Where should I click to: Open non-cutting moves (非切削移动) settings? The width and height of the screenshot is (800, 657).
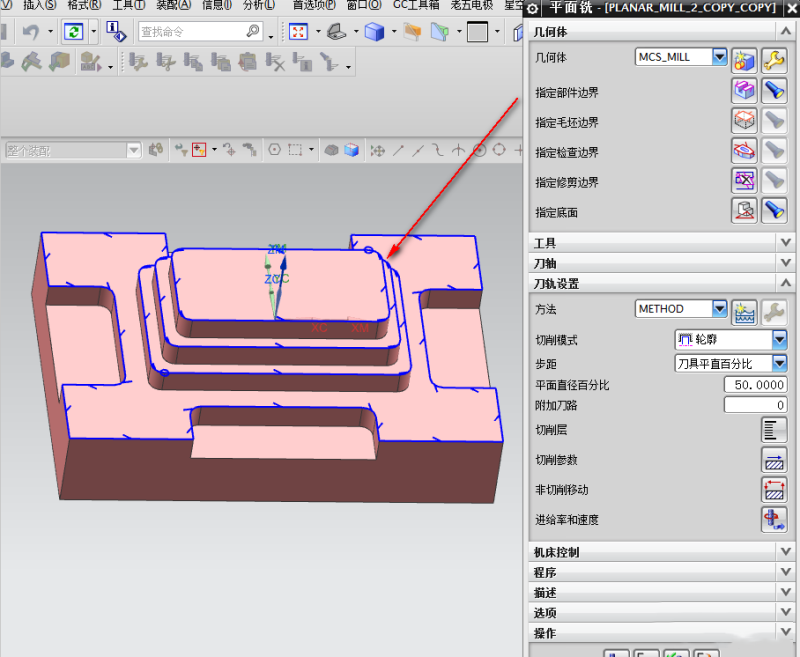click(774, 490)
